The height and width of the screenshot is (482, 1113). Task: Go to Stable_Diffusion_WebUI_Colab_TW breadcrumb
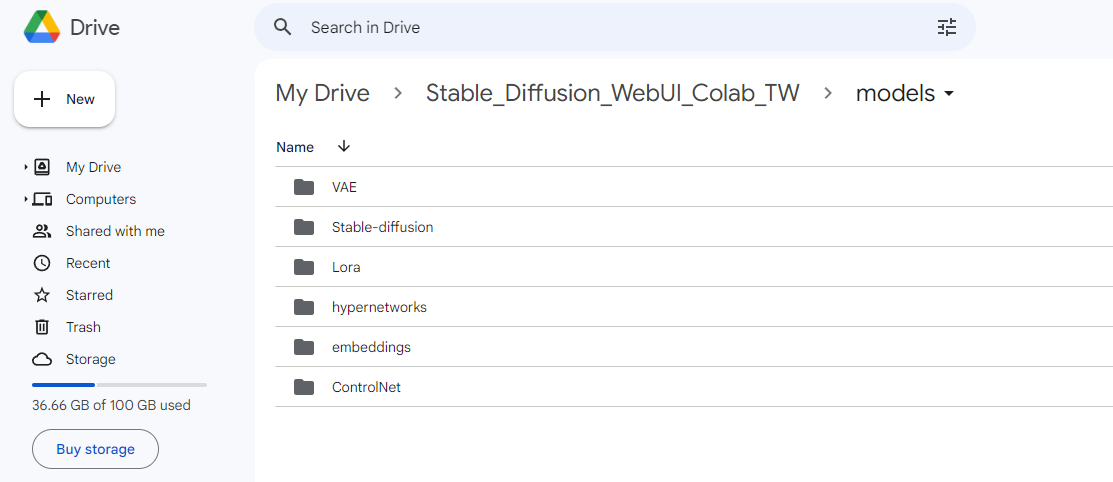(x=613, y=93)
